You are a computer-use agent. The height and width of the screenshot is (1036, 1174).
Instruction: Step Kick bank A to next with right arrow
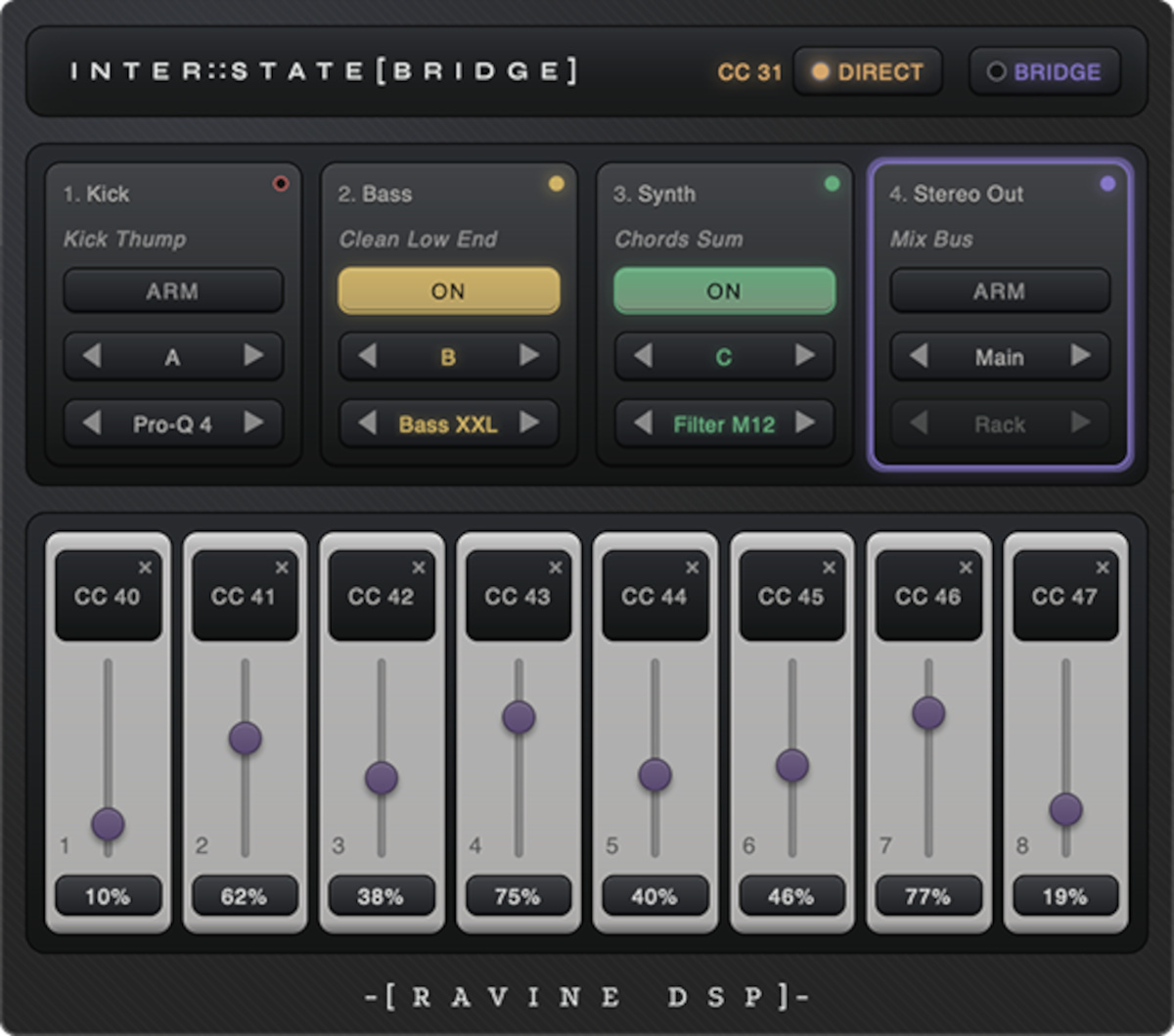pos(254,356)
